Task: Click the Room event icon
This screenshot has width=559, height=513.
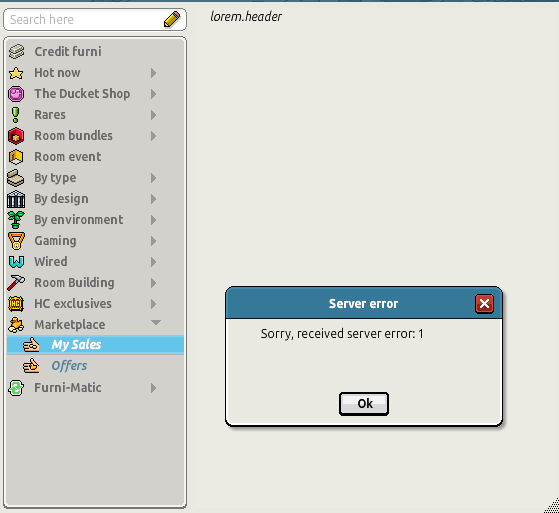Action: pos(16,157)
